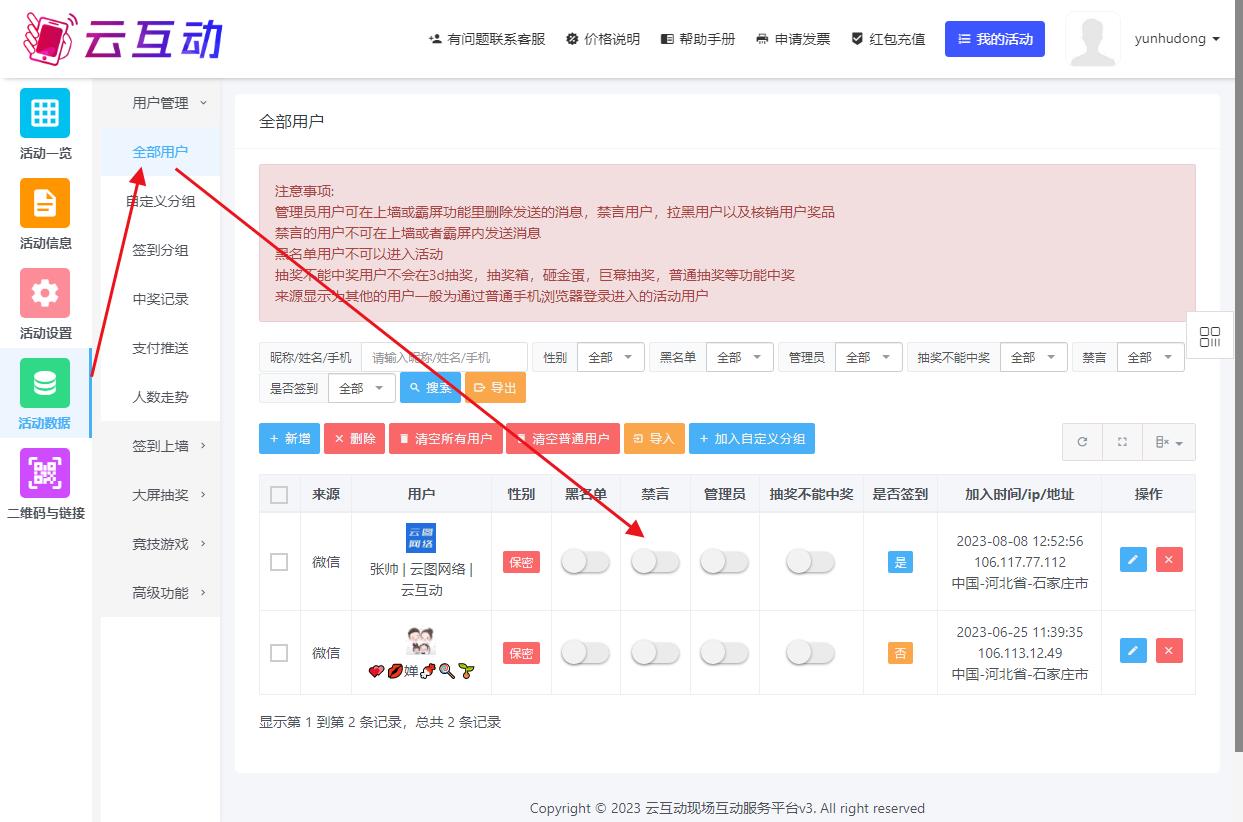Open the 性别 filter dropdown
The width and height of the screenshot is (1243, 822).
[611, 357]
